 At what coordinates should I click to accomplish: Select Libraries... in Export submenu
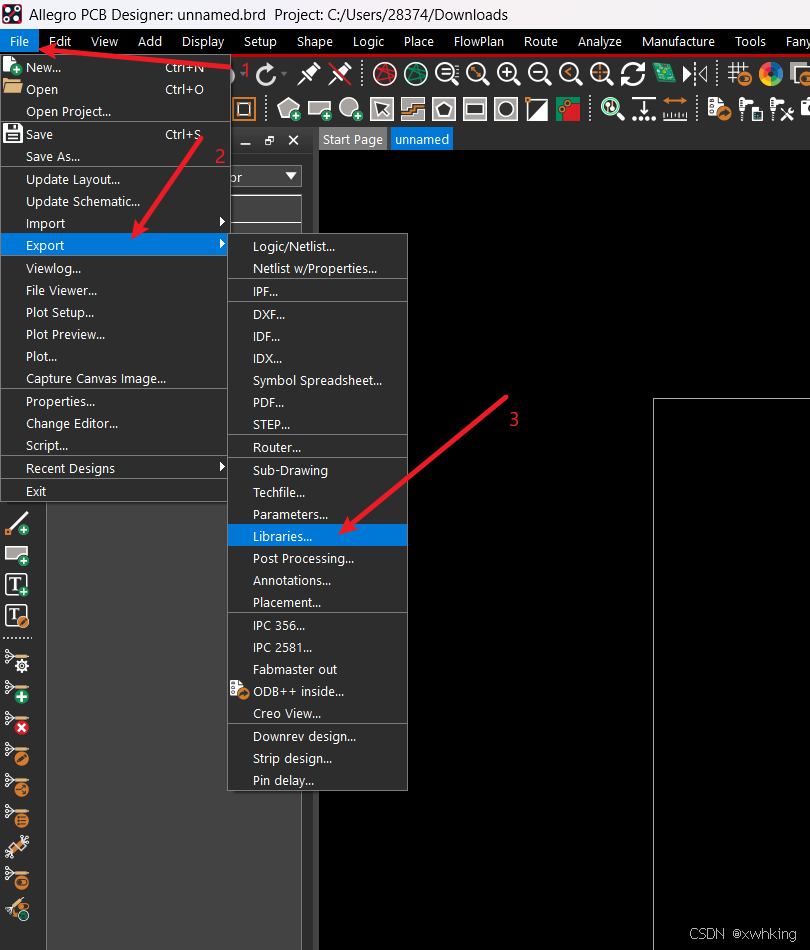point(317,536)
